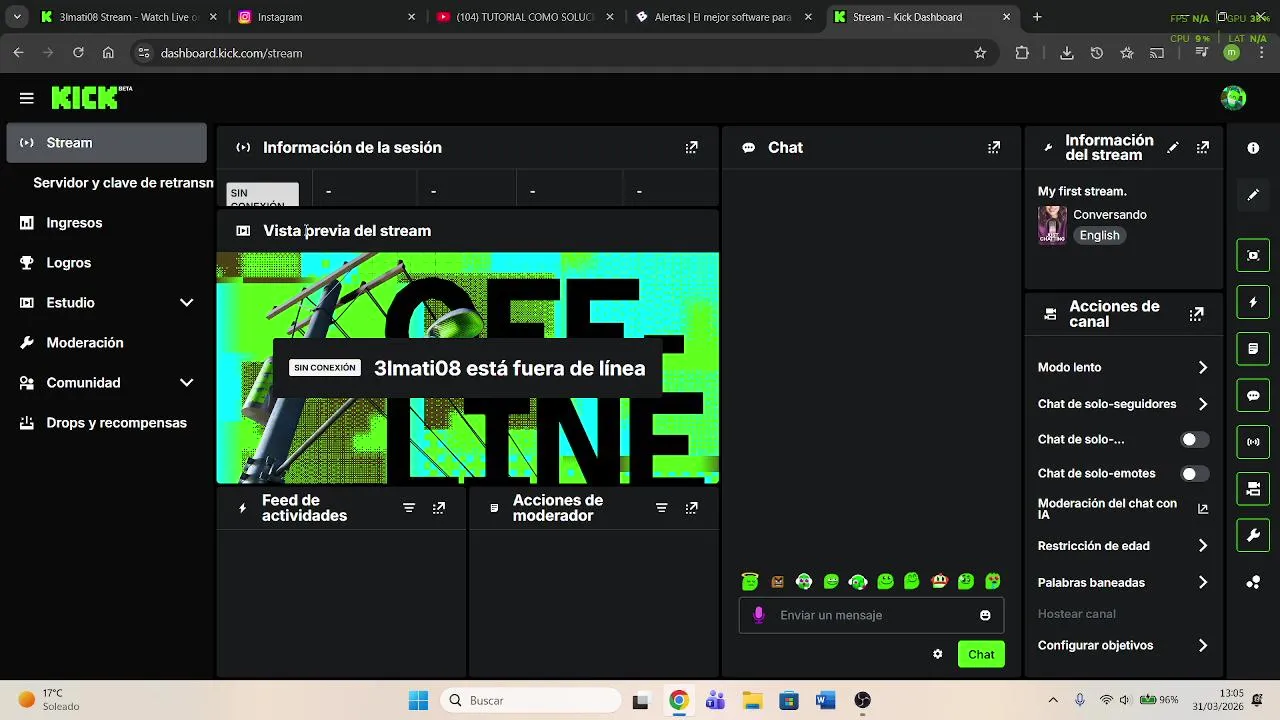Toggle the lightning activity feed widget in rail
The height and width of the screenshot is (720, 1280).
[1253, 302]
